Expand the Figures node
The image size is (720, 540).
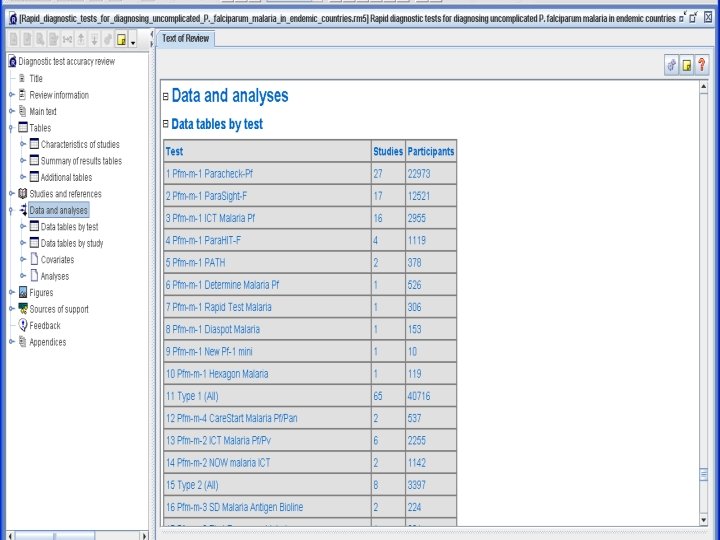[x=11, y=292]
